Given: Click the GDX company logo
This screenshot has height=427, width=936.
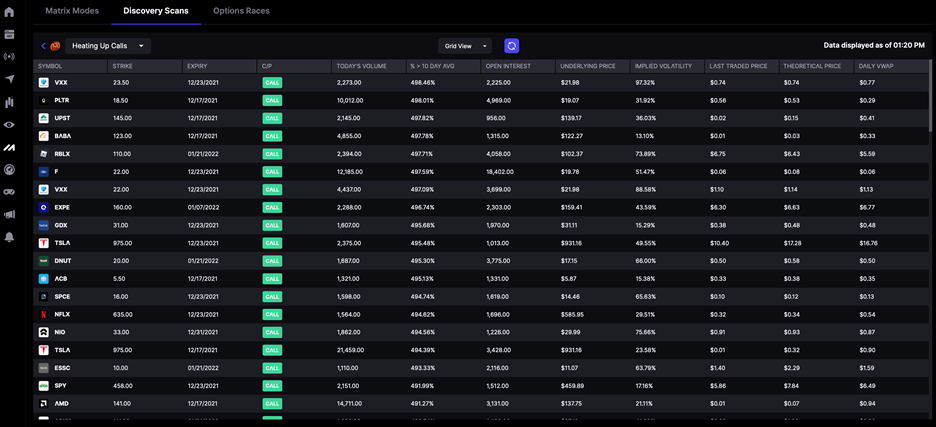Looking at the screenshot, I should pos(44,225).
